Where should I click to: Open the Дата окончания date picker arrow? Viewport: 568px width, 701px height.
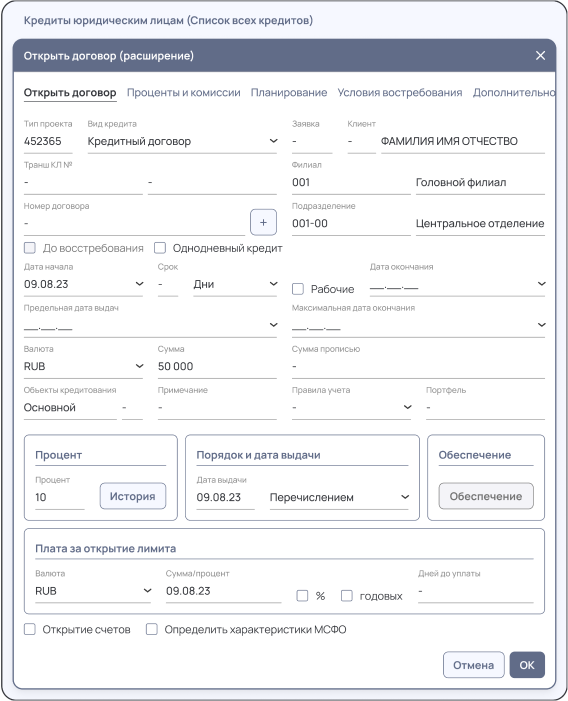point(542,284)
